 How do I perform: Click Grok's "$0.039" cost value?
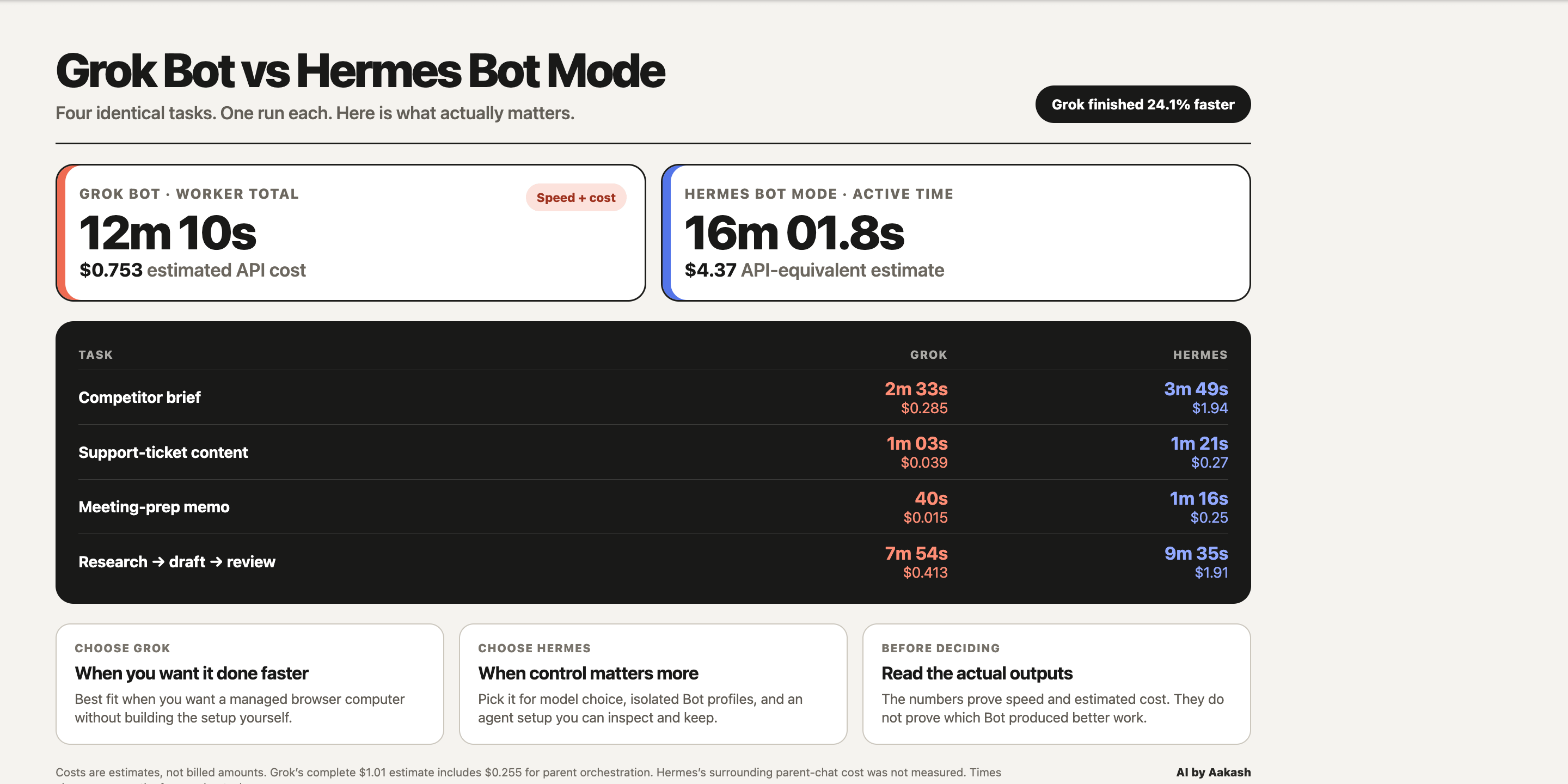(x=924, y=463)
